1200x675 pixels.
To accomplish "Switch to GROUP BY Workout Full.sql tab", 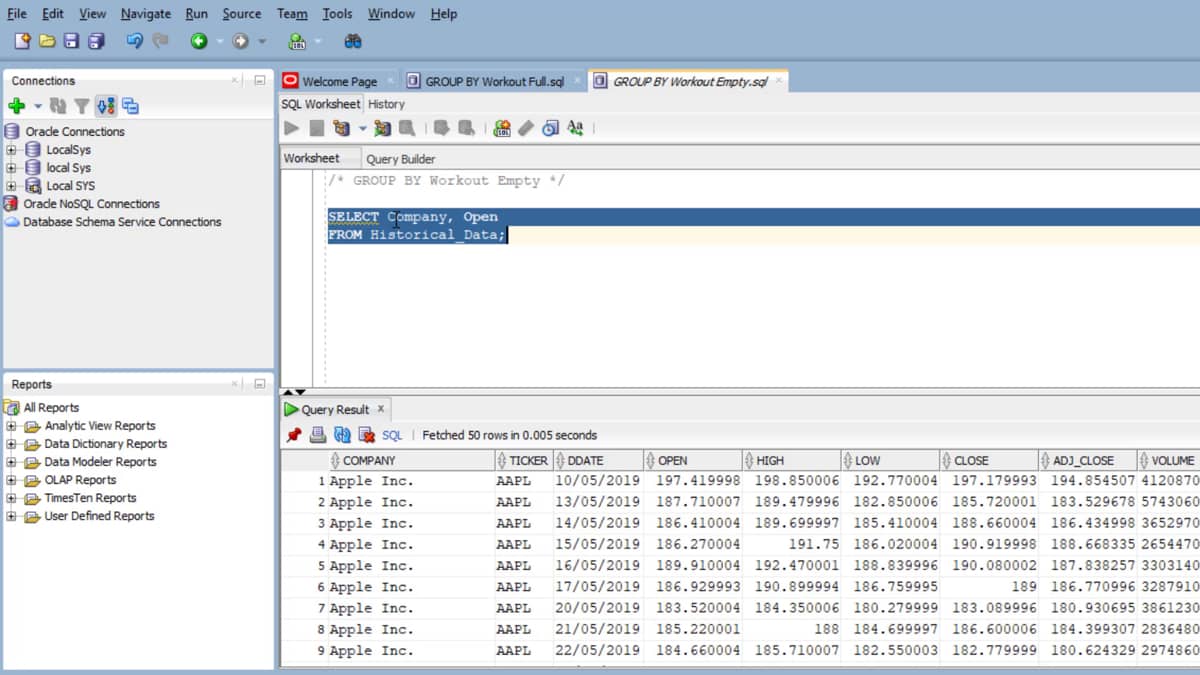I will 495,82.
